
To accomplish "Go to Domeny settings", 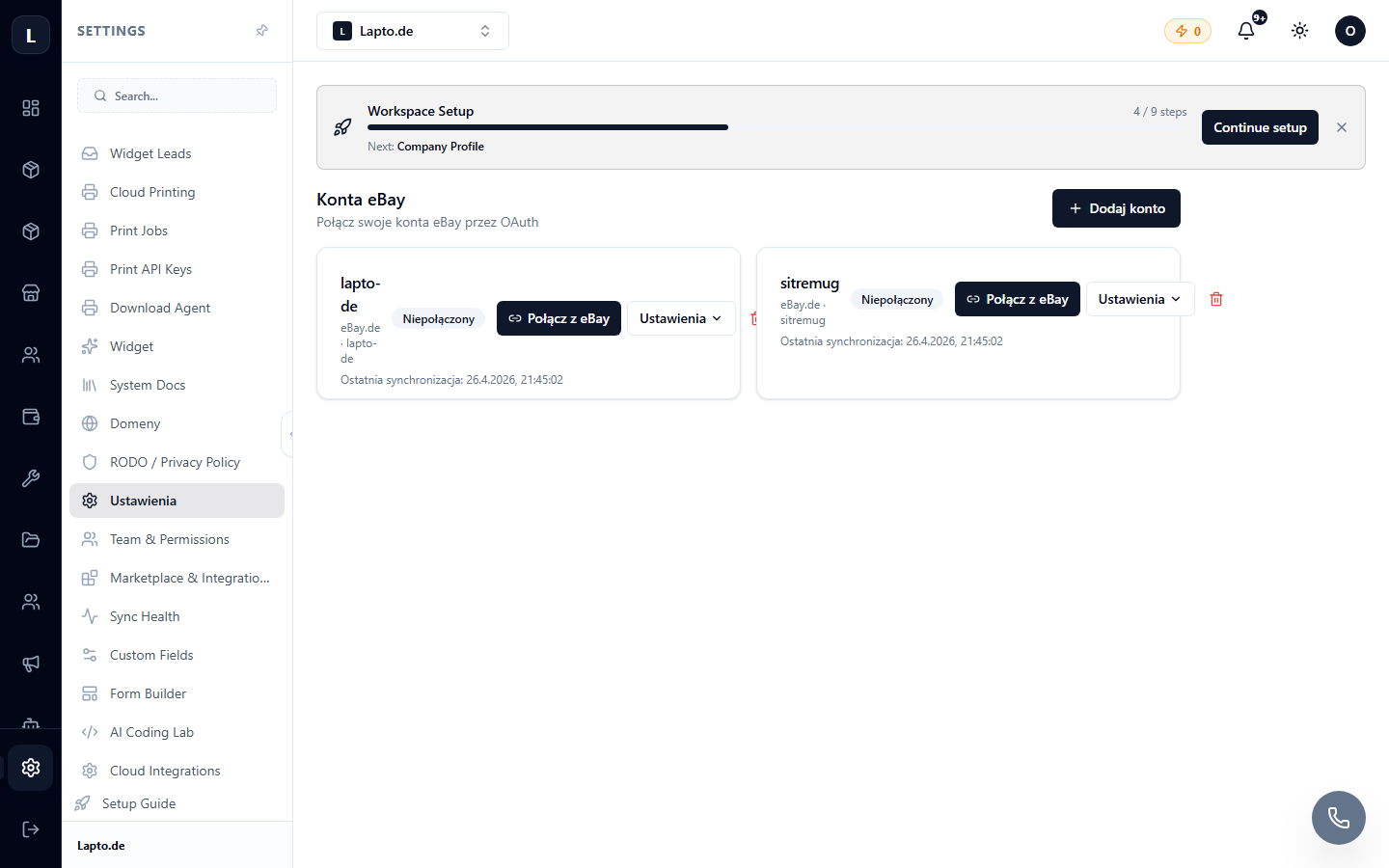I will (177, 423).
